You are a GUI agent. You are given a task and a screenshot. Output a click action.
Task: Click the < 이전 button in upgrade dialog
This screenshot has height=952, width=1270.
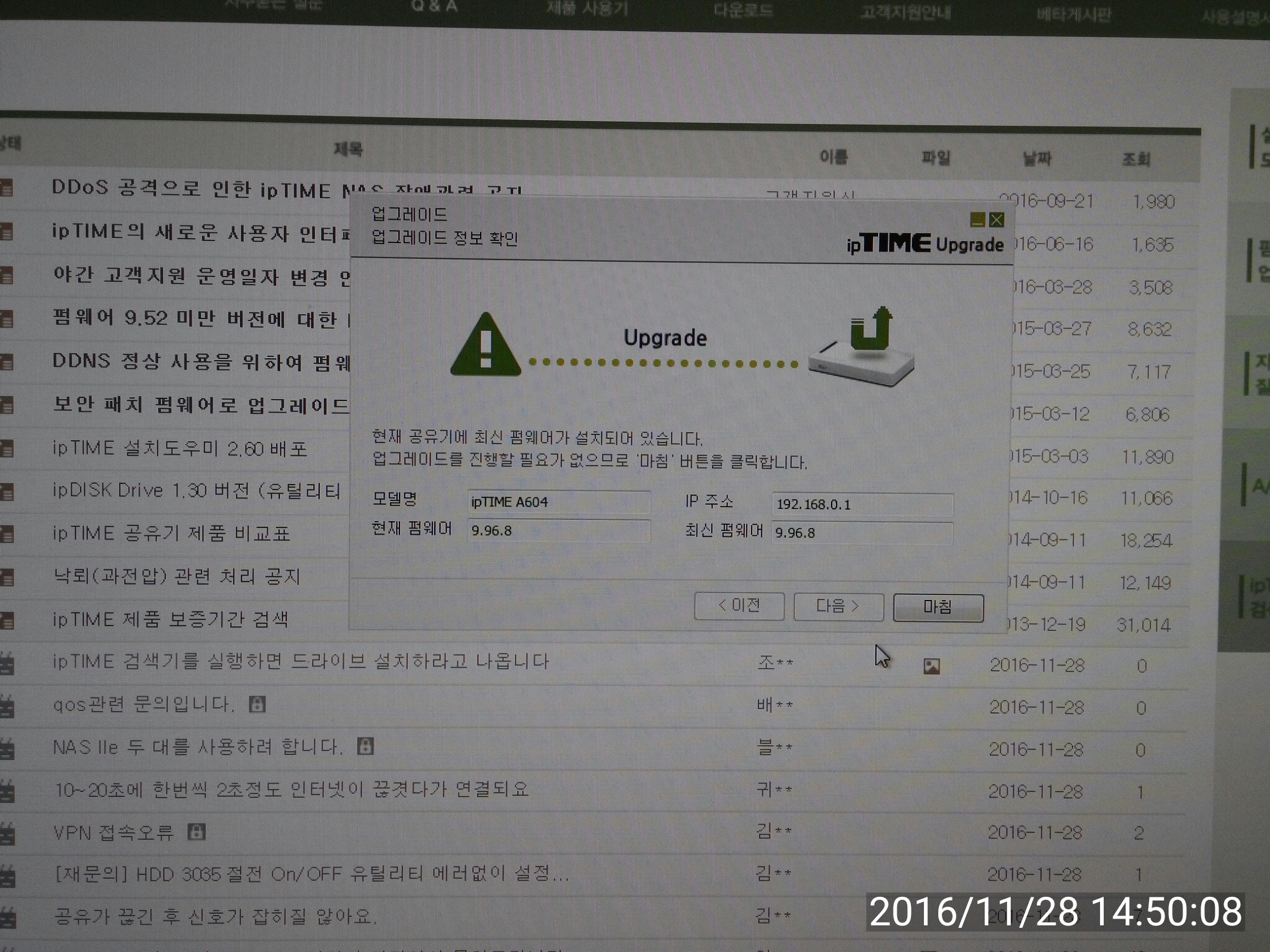pyautogui.click(x=739, y=605)
